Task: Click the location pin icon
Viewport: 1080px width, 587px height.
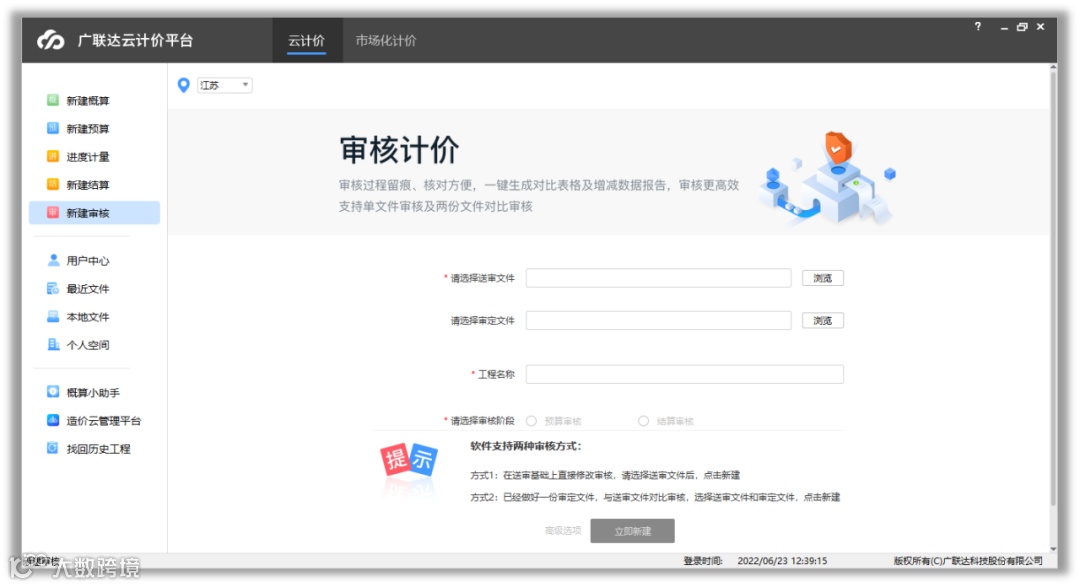Action: [x=183, y=85]
